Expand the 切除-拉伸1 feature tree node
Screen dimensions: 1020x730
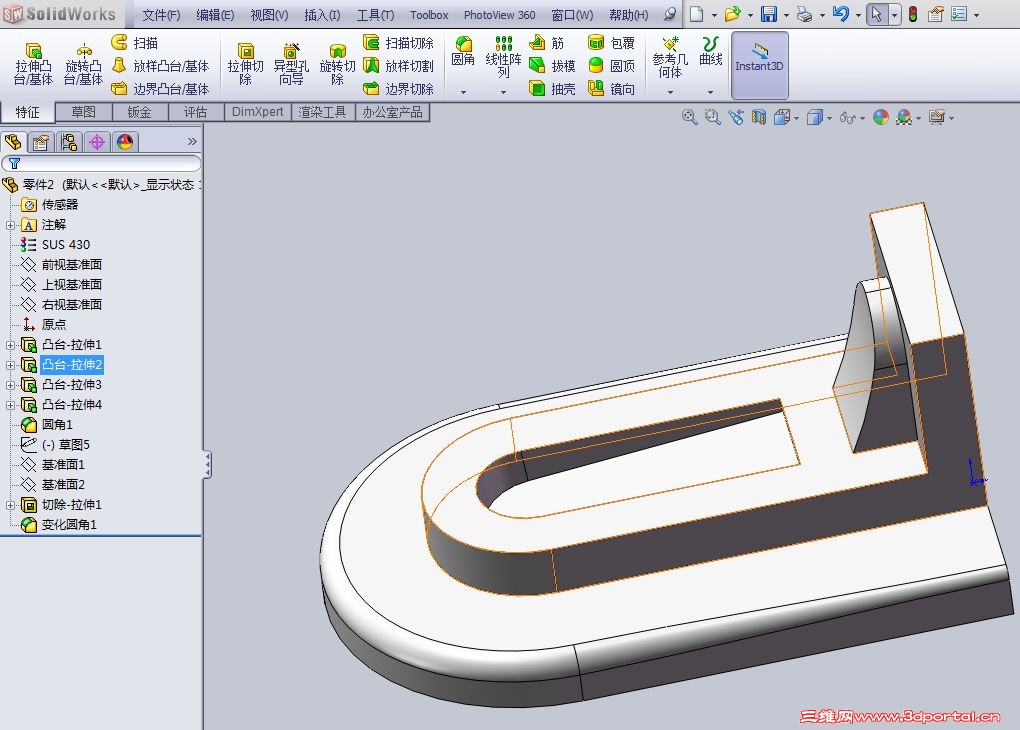(11, 505)
